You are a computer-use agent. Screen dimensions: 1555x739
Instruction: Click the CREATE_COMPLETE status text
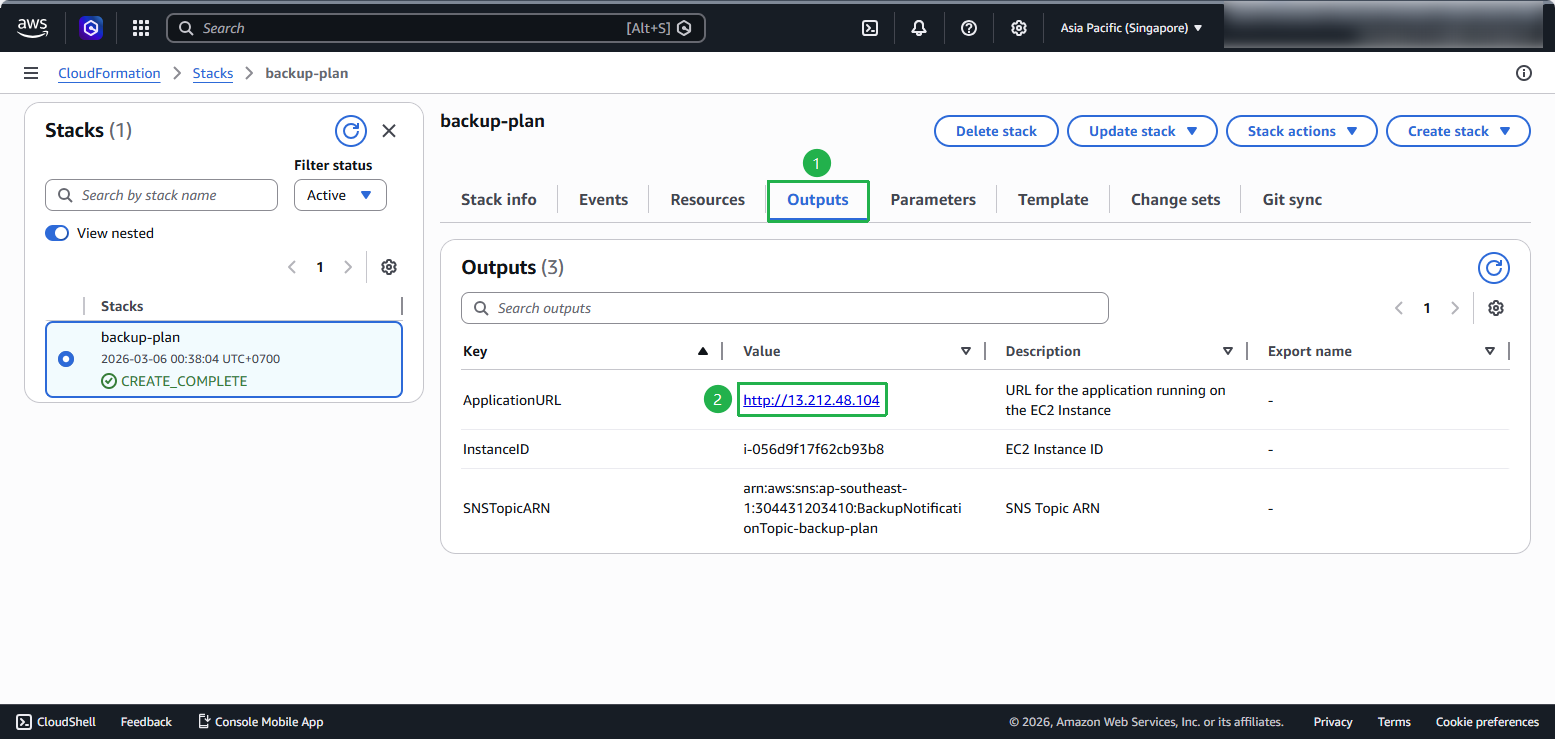(x=184, y=381)
